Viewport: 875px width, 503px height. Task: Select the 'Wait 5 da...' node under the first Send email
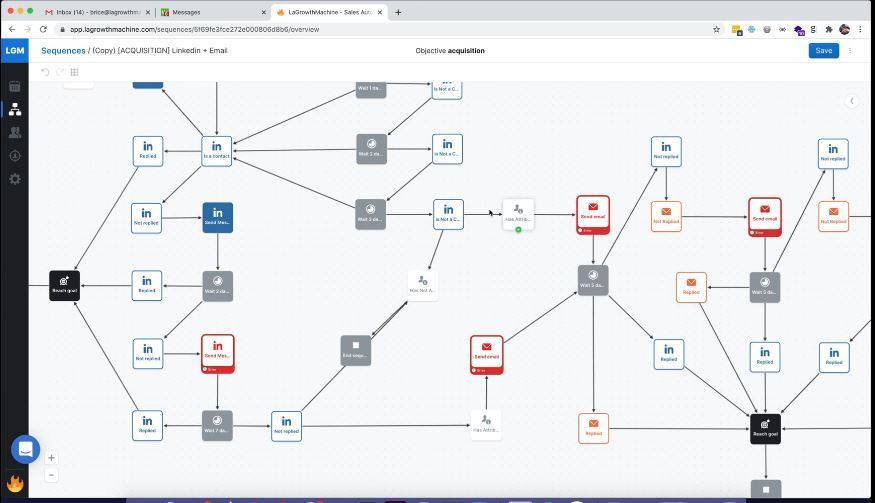pyautogui.click(x=593, y=280)
